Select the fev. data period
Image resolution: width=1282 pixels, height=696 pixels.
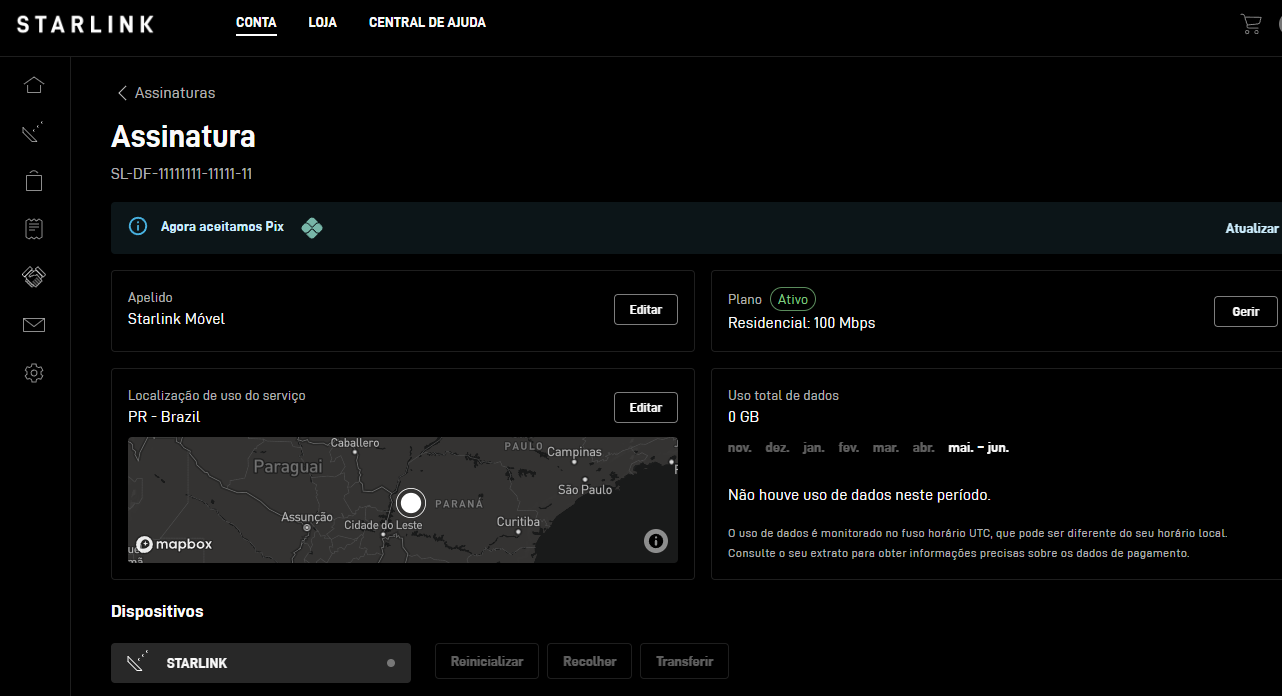tap(849, 448)
